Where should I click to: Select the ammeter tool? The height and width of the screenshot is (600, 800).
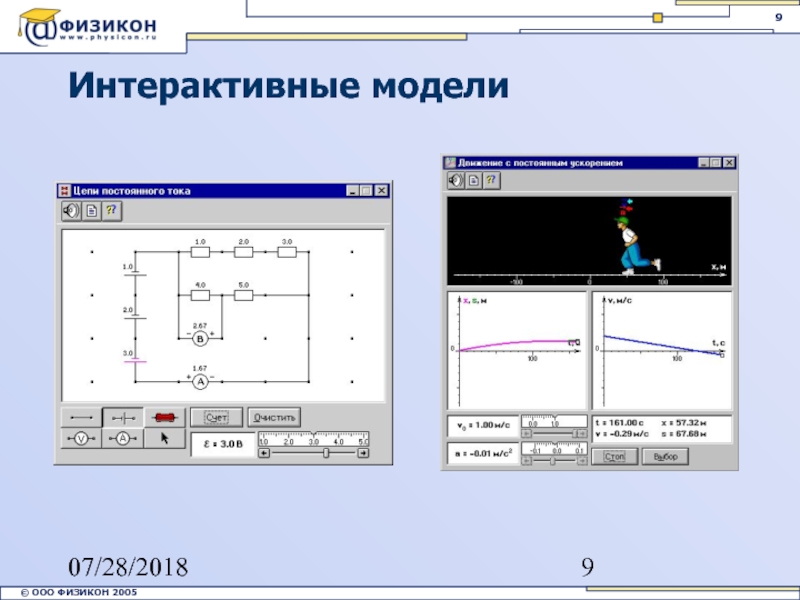(123, 438)
